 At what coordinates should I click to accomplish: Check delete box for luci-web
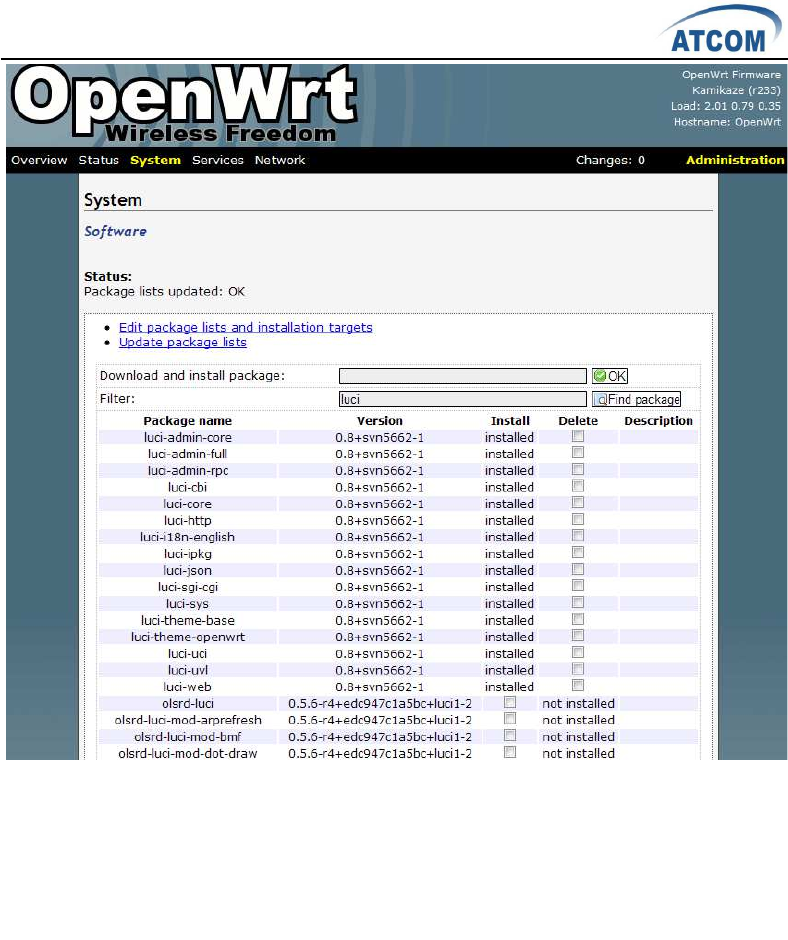(578, 685)
